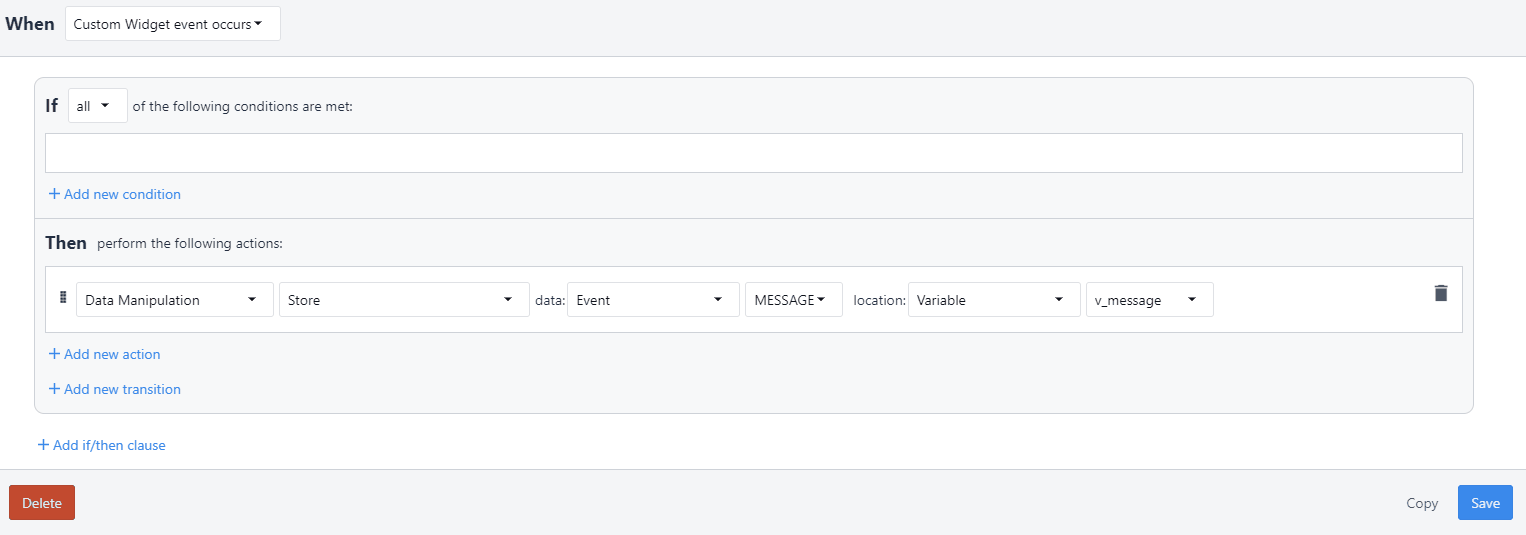Screen dimensions: 1526x535
Task: Open the Variable location dropdown
Action: click(x=993, y=300)
